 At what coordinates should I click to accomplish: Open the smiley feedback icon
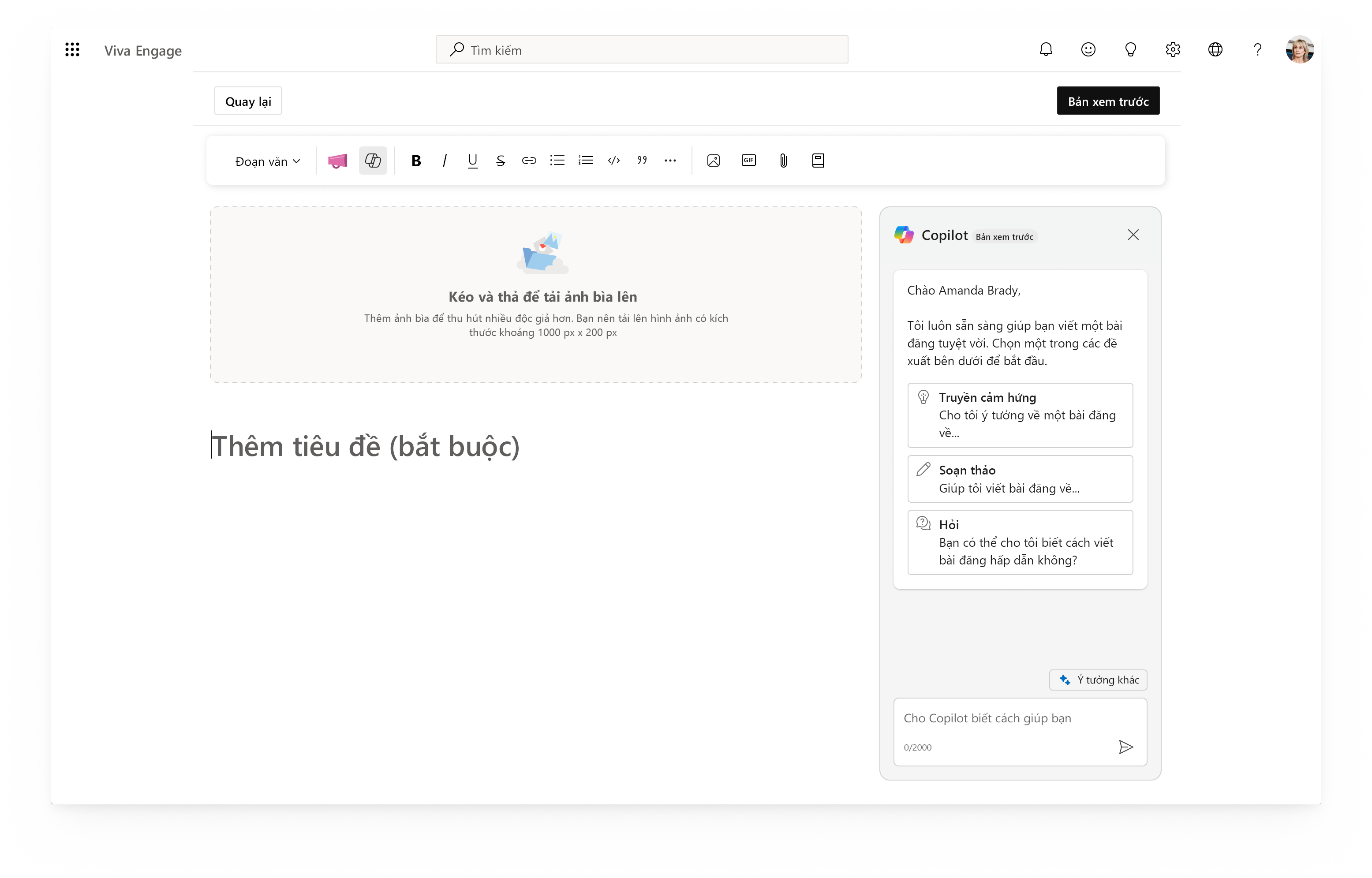point(1088,49)
